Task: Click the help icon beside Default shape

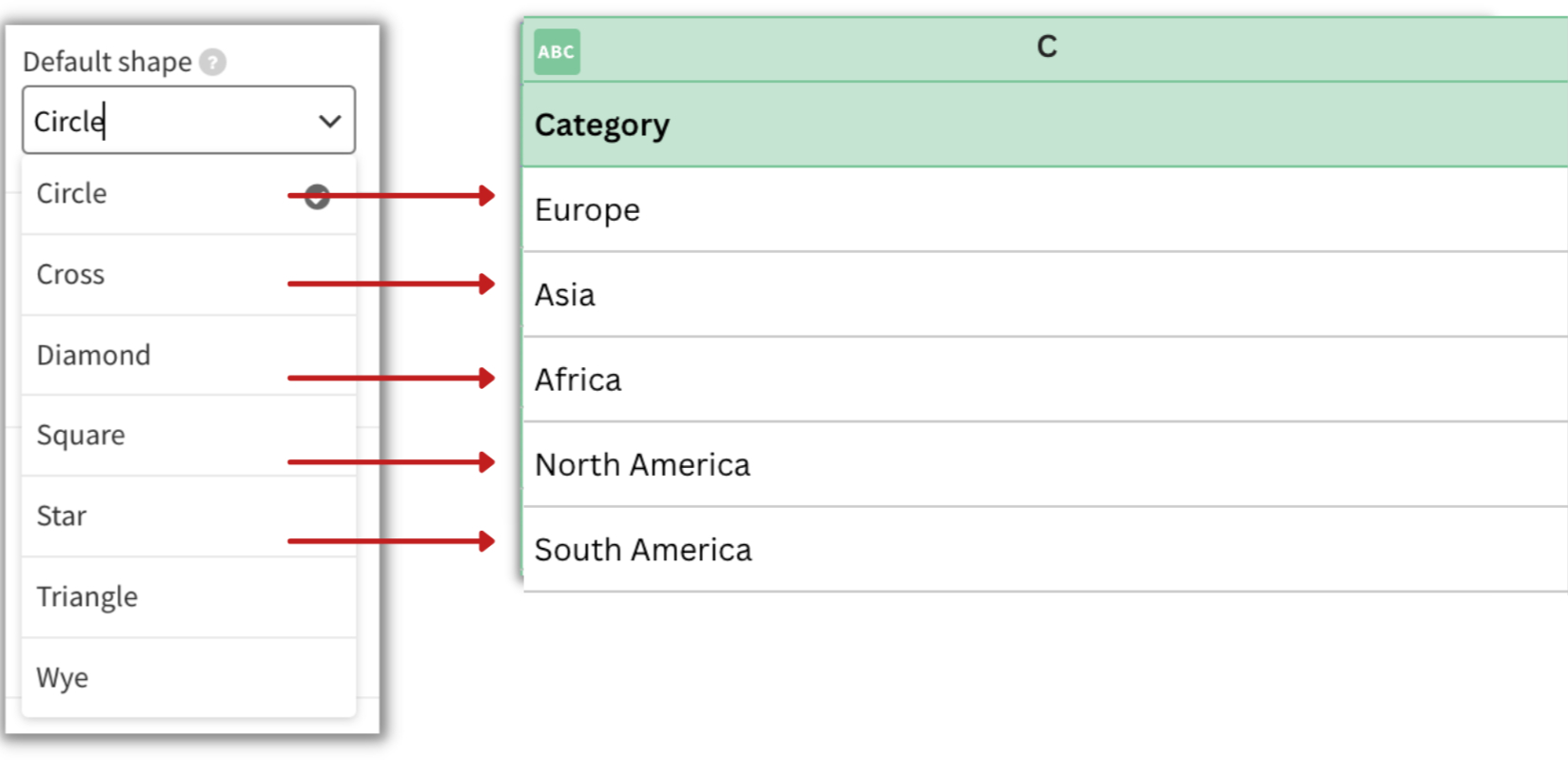Action: point(213,62)
